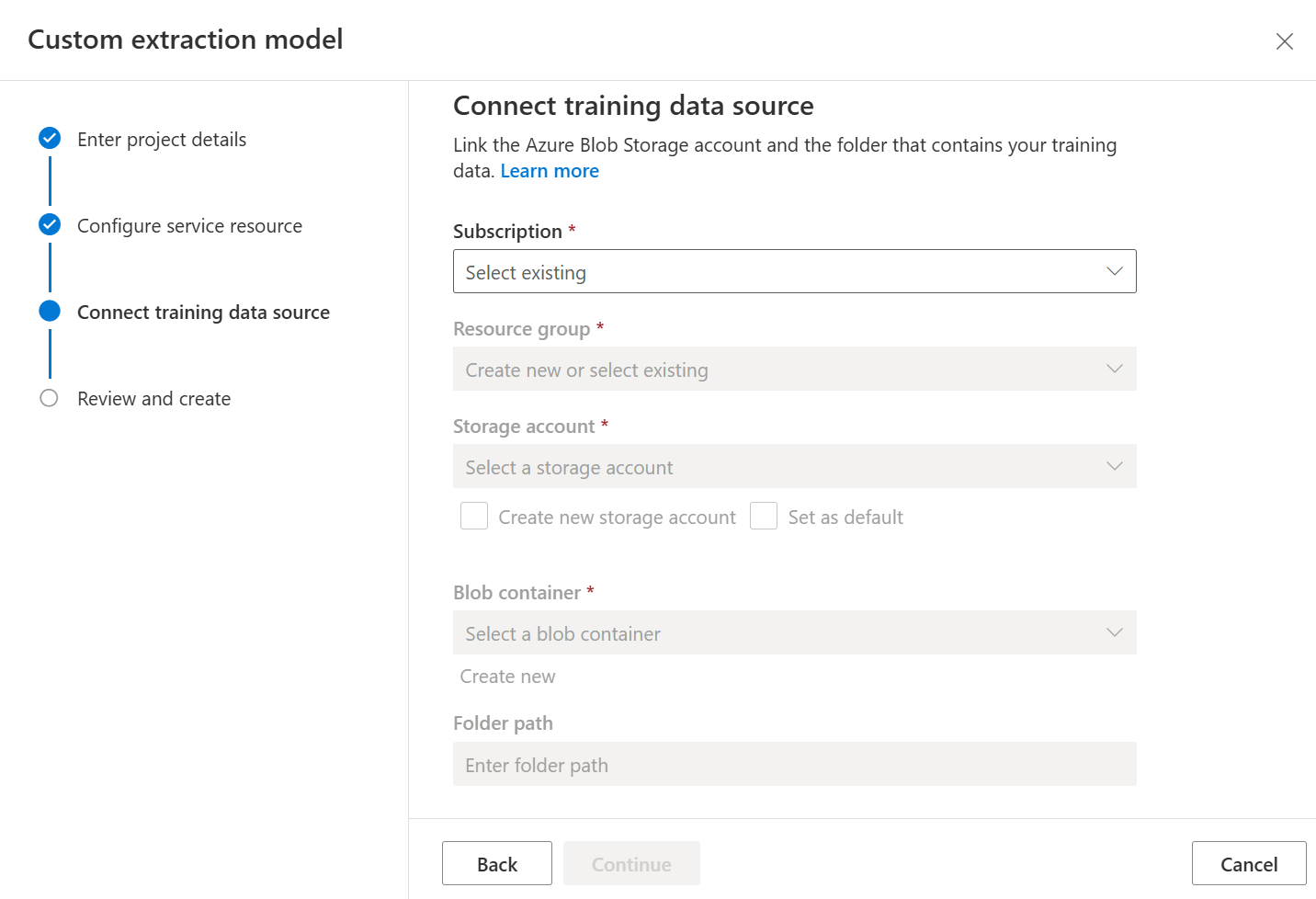Check the Create new storage account checkbox

coord(474,517)
